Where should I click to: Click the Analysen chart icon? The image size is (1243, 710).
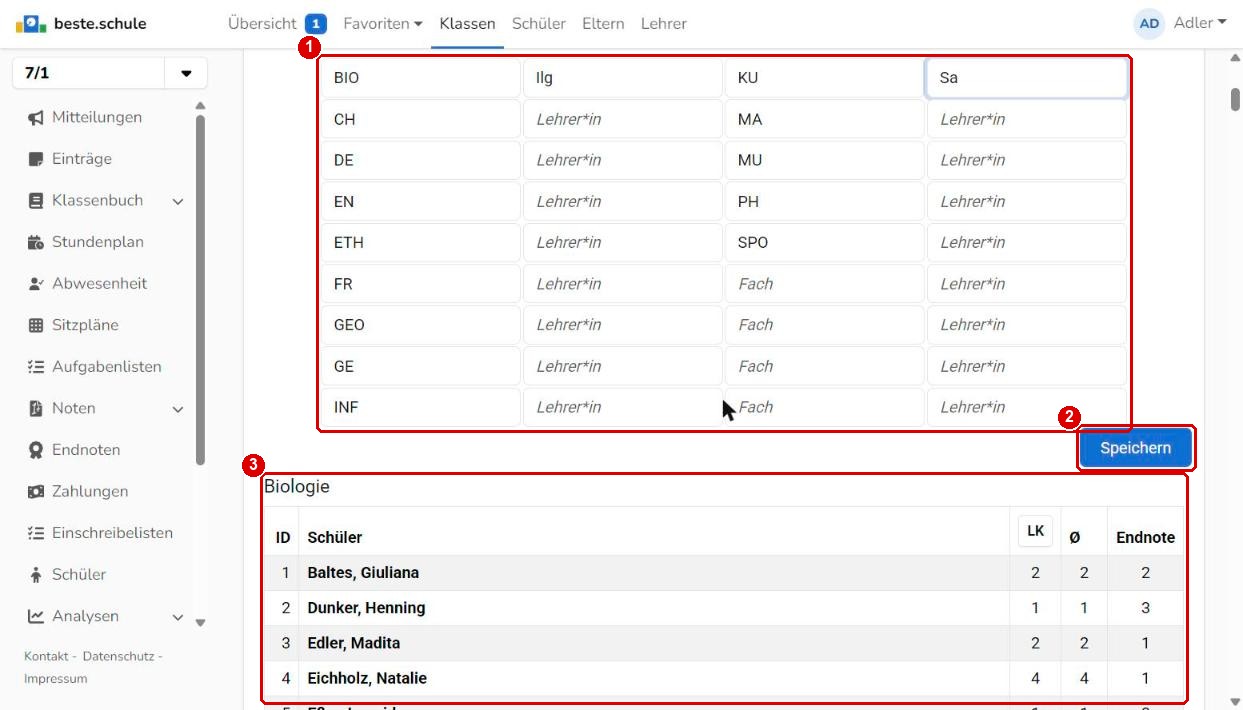tap(35, 616)
